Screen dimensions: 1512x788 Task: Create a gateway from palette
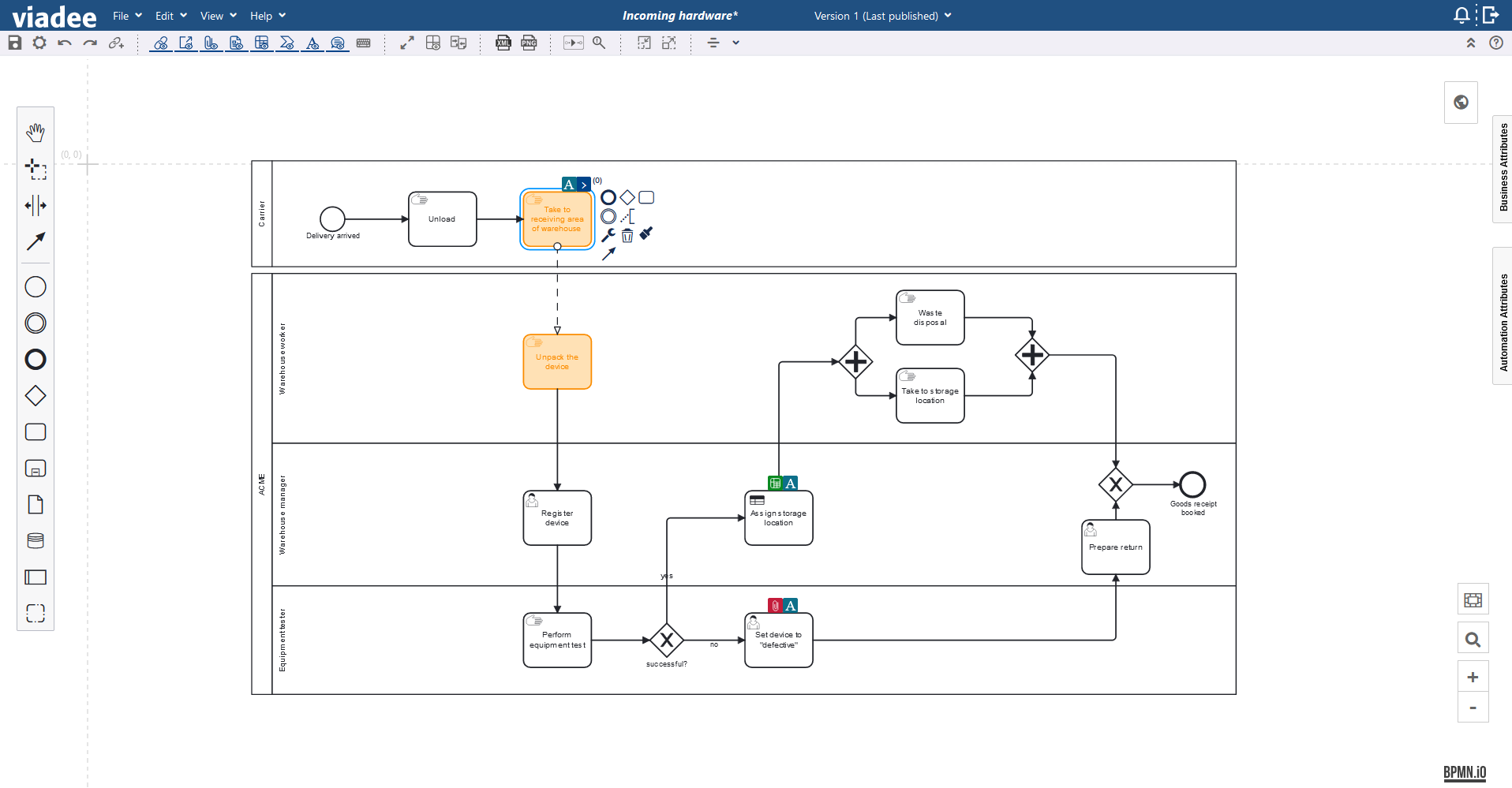[x=36, y=396]
